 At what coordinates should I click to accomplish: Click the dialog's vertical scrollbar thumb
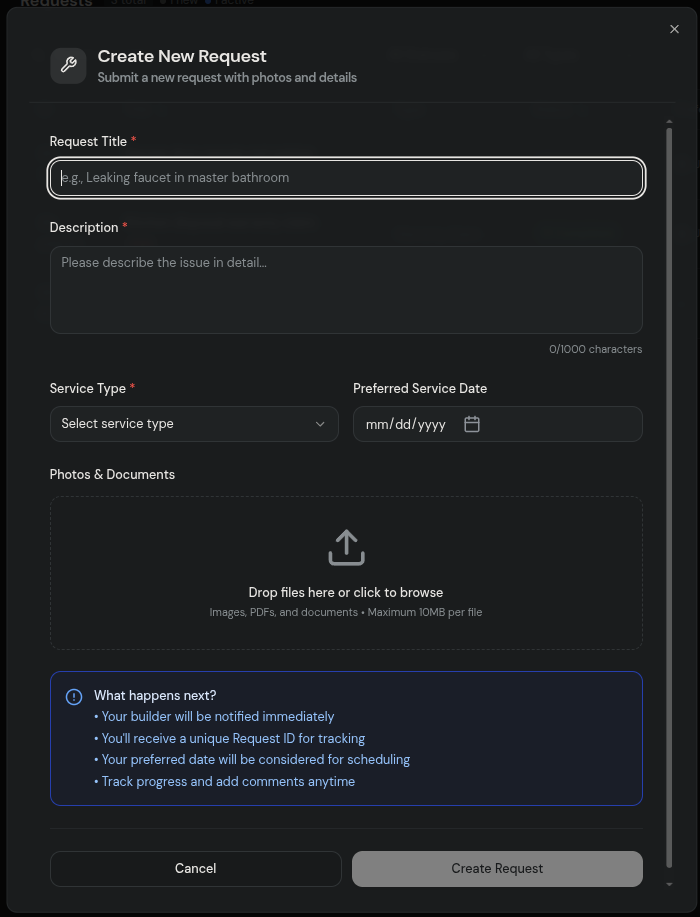coord(669,497)
